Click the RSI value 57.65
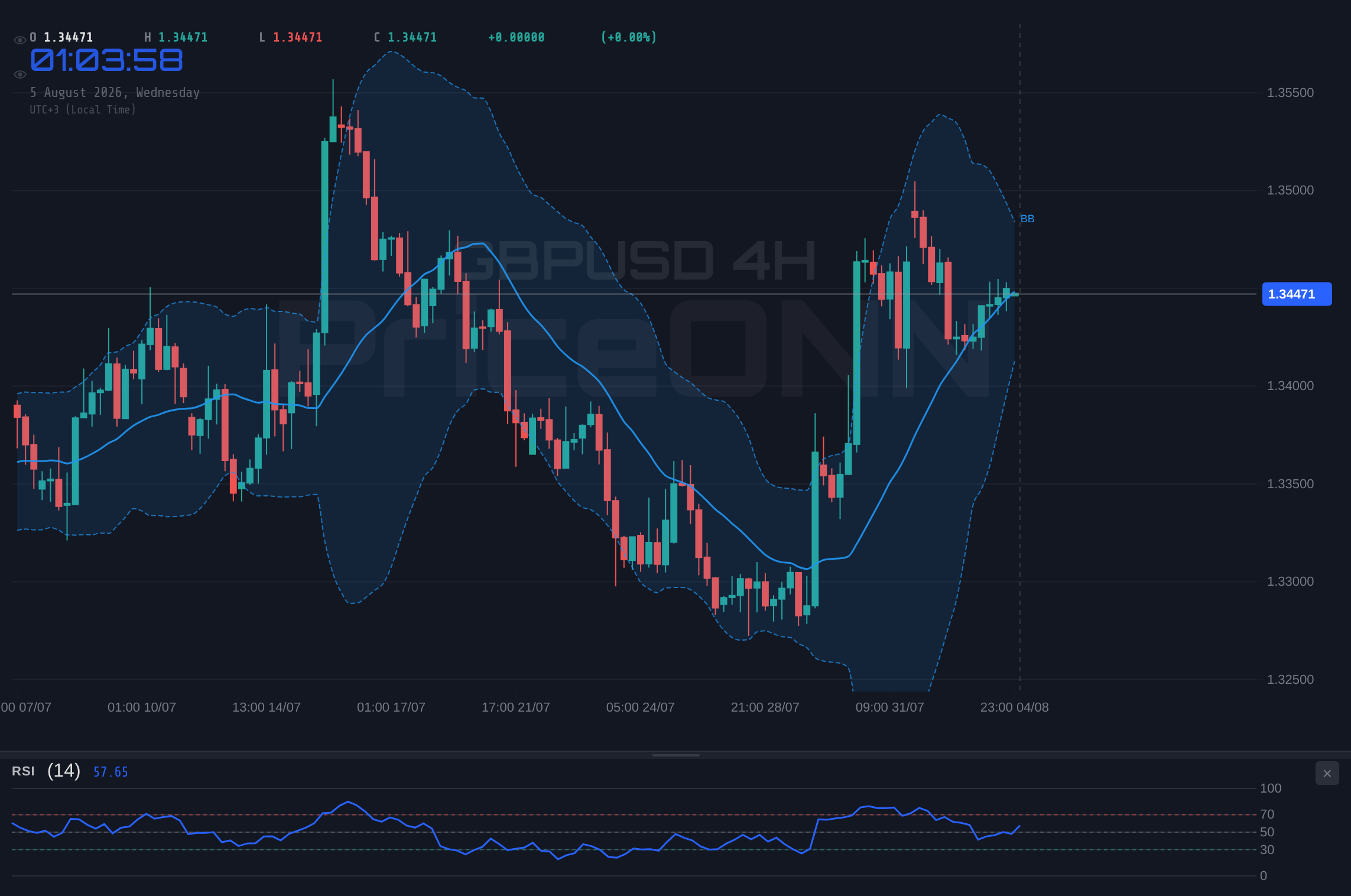The image size is (1351, 896). point(111,772)
